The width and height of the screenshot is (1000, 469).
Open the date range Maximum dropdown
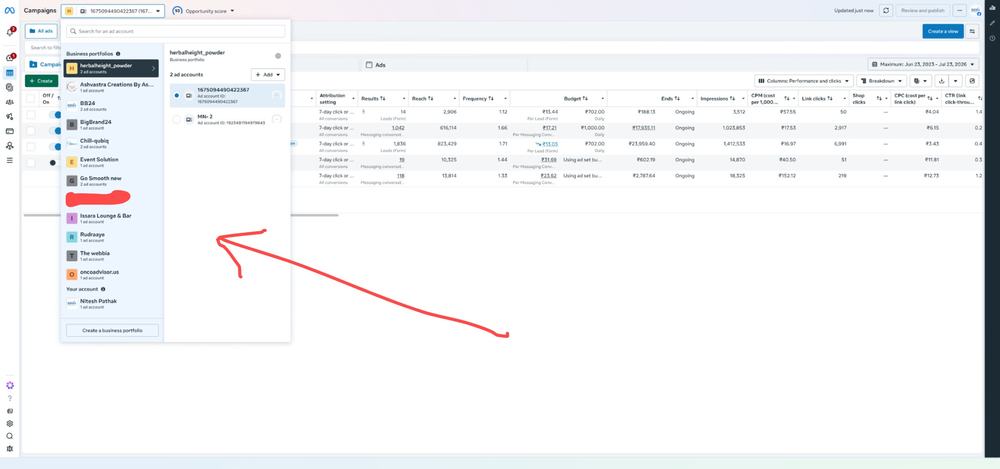(923, 64)
